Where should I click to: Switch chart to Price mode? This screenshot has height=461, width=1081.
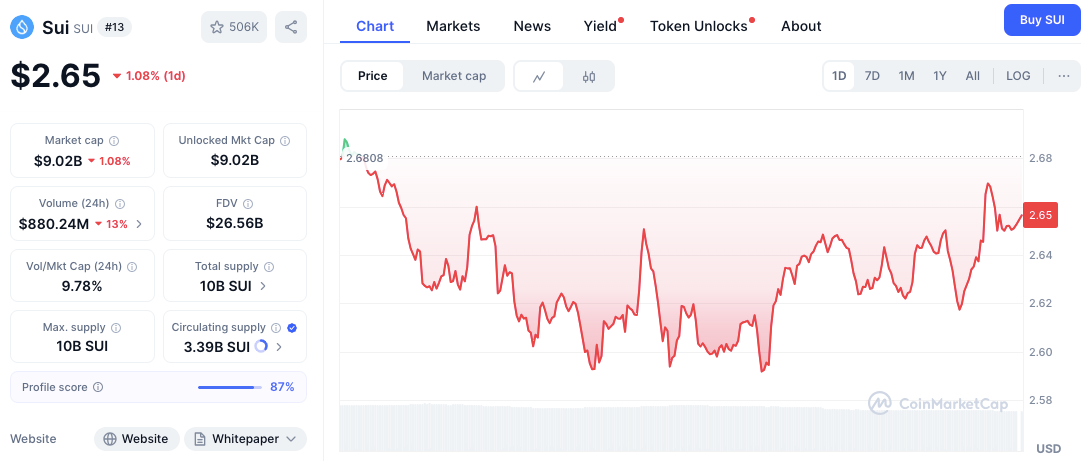(372, 76)
